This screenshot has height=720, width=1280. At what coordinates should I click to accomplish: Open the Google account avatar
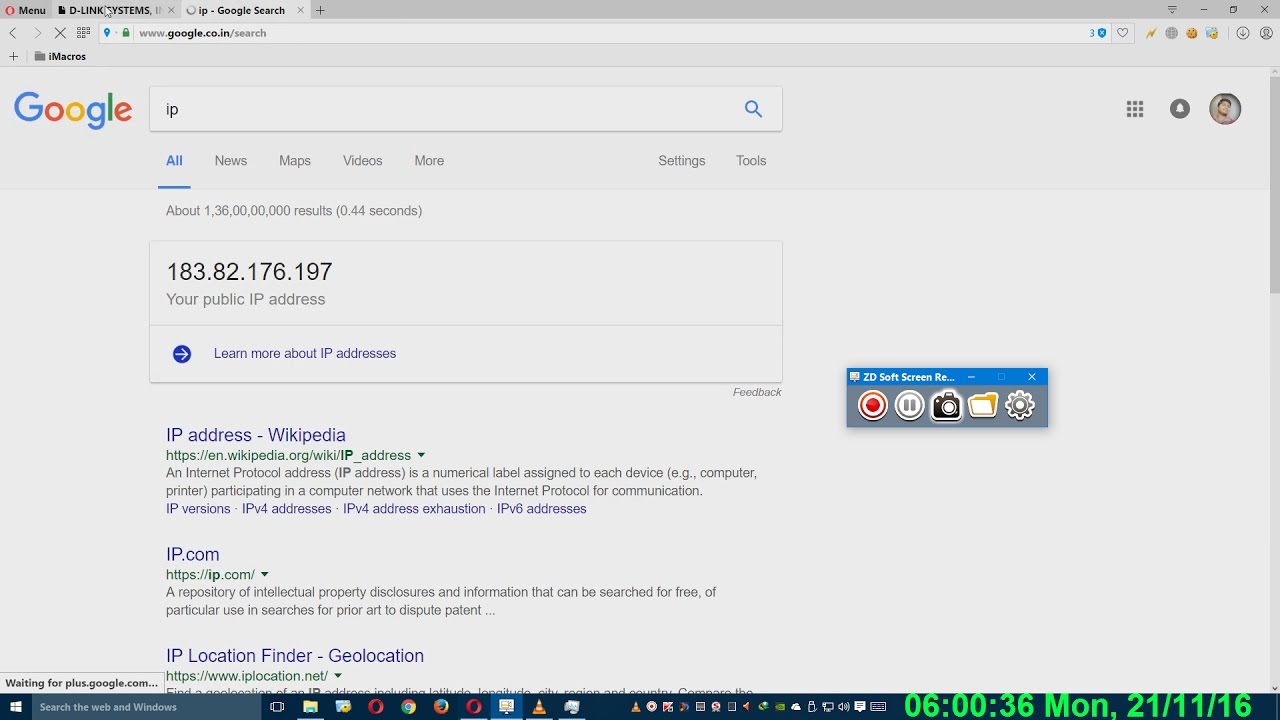(x=1225, y=109)
